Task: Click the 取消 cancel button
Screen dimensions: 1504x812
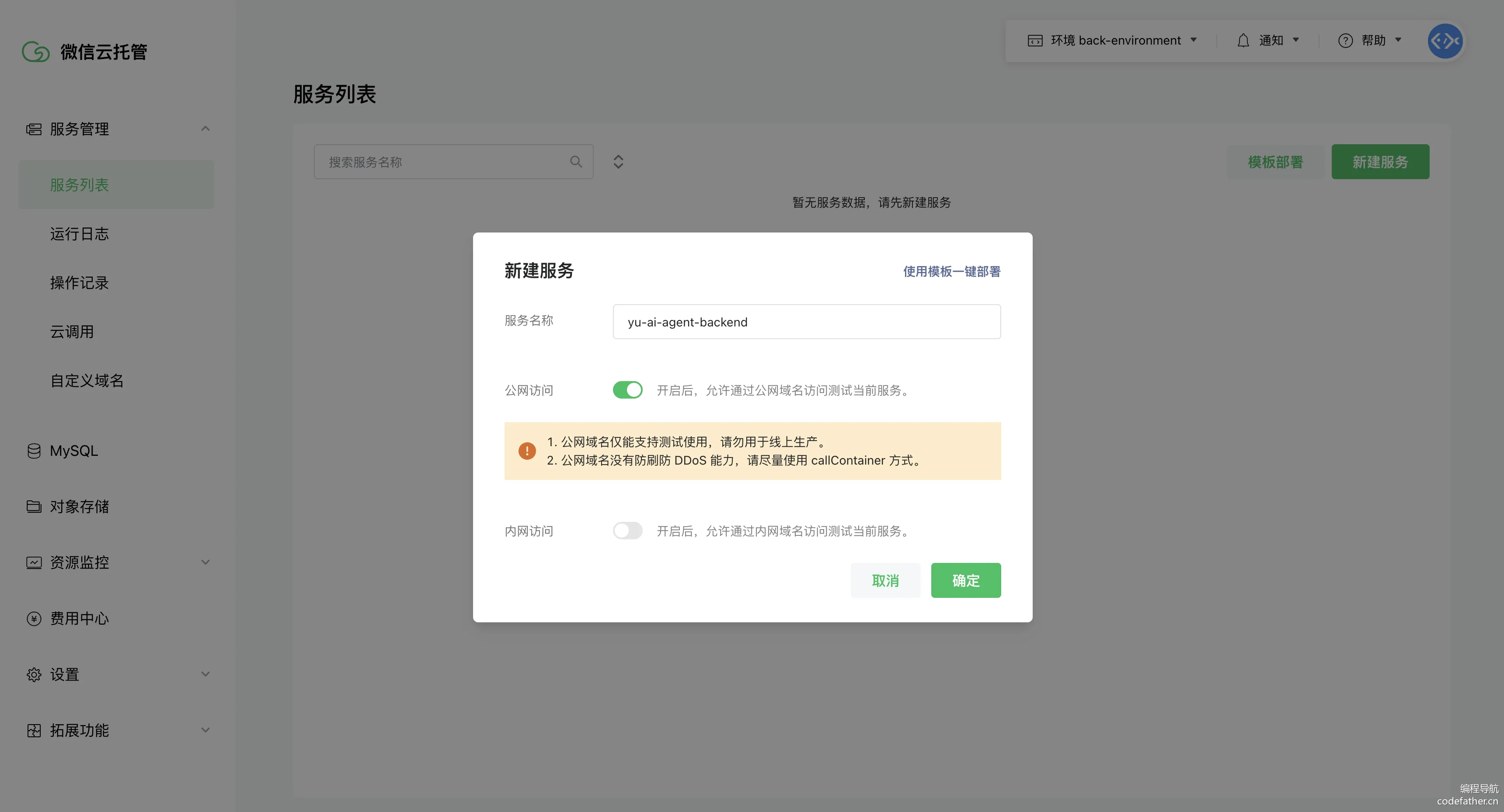Action: [885, 580]
